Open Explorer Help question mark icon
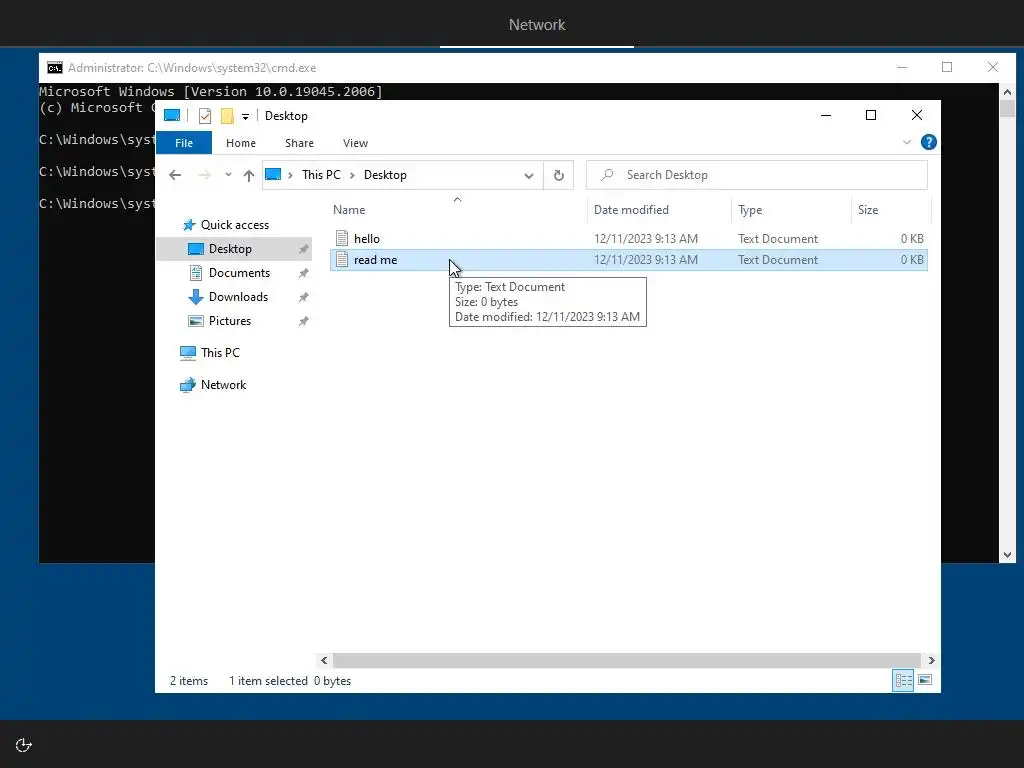This screenshot has width=1024, height=768. pos(928,142)
